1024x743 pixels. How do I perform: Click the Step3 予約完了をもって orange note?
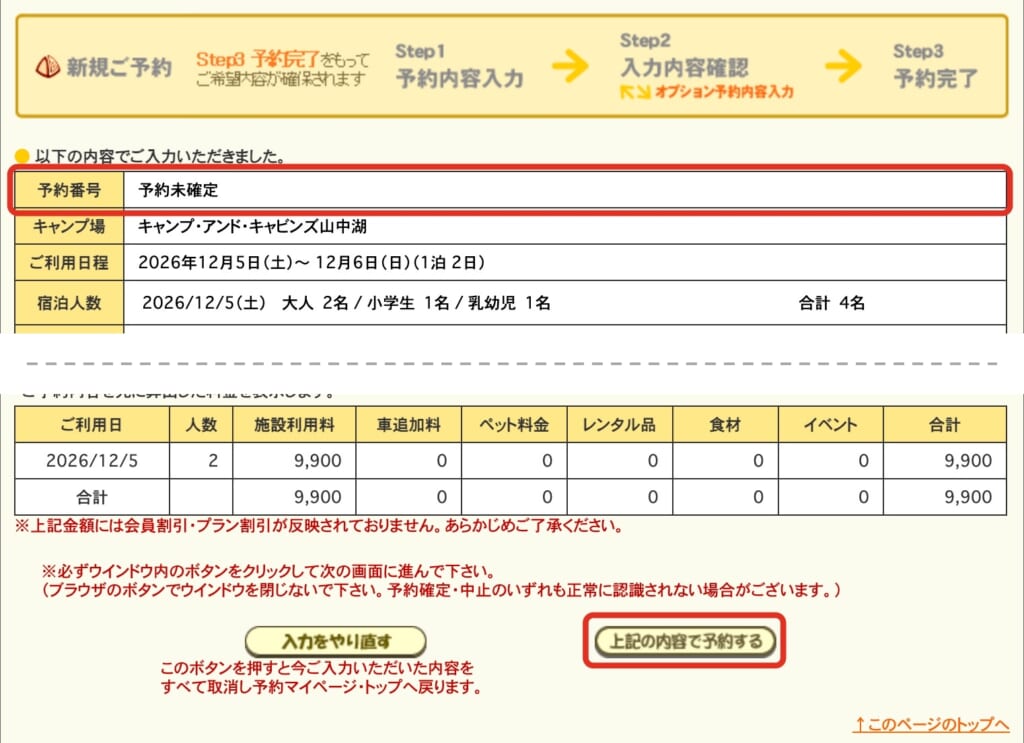282,60
